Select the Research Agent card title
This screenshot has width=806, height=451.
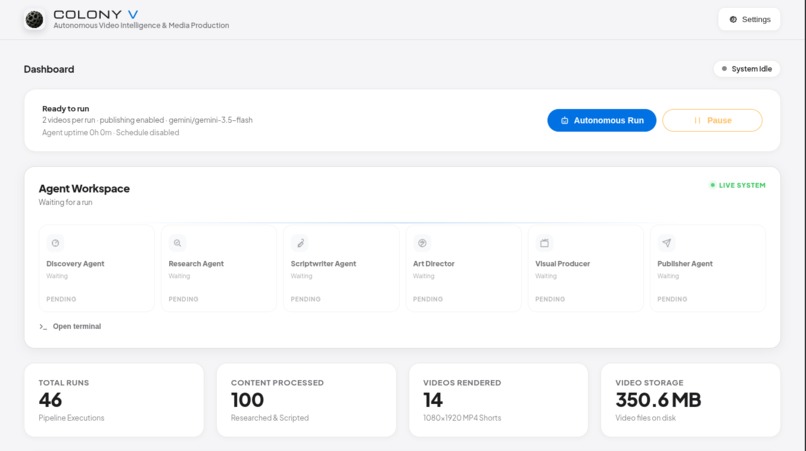(196, 263)
